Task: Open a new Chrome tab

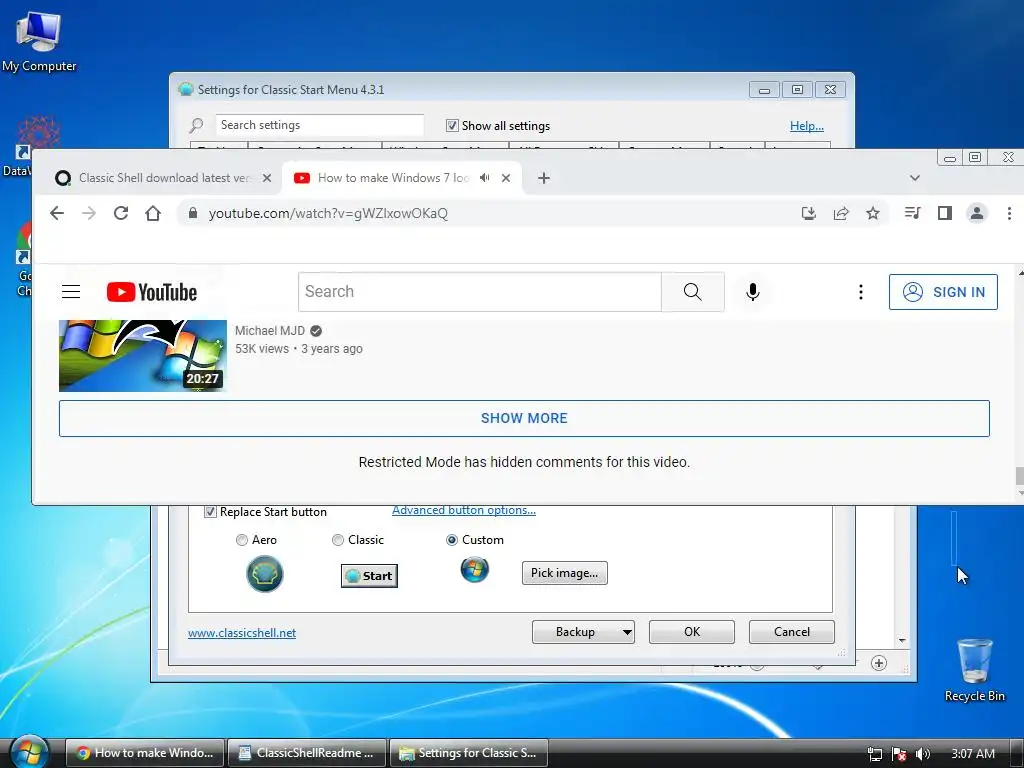Action: 543,178
